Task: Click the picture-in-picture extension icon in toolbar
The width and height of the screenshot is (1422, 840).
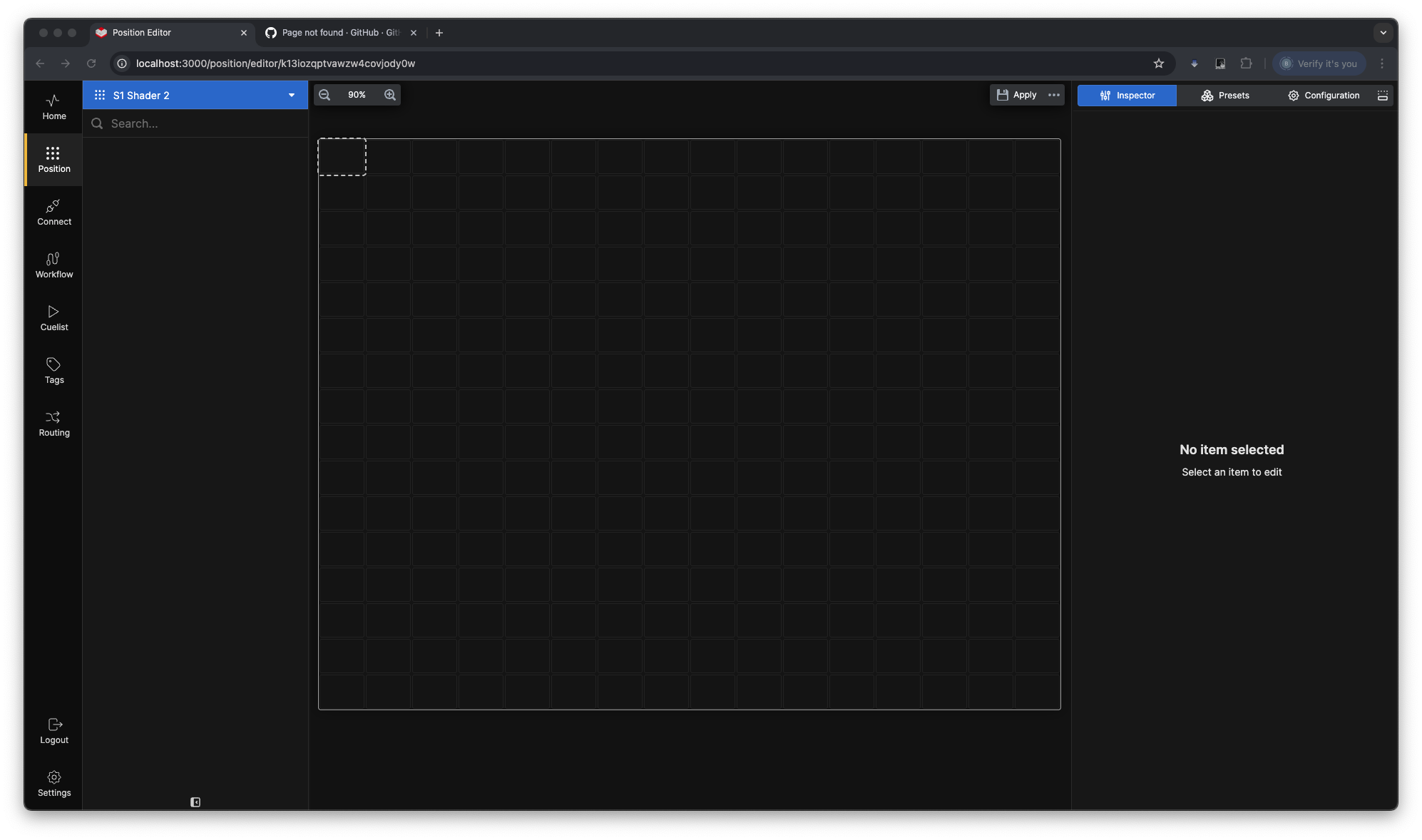Action: [x=1220, y=63]
